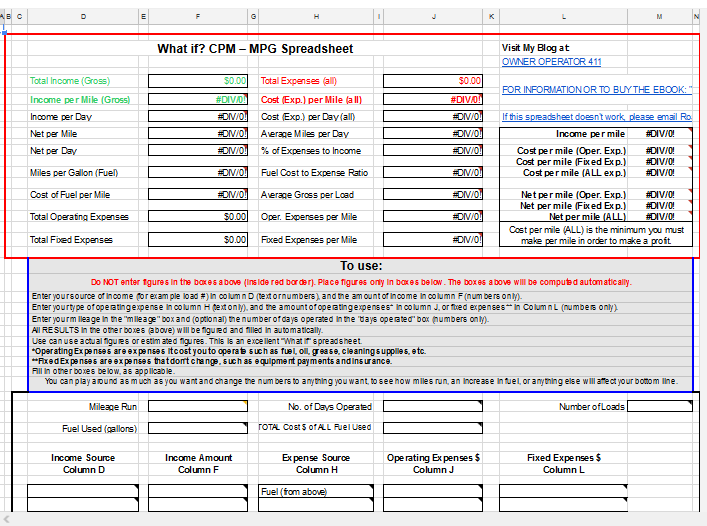Select the Cost of Fuel per Mile value cell
This screenshot has height=526, width=707.
coord(198,194)
